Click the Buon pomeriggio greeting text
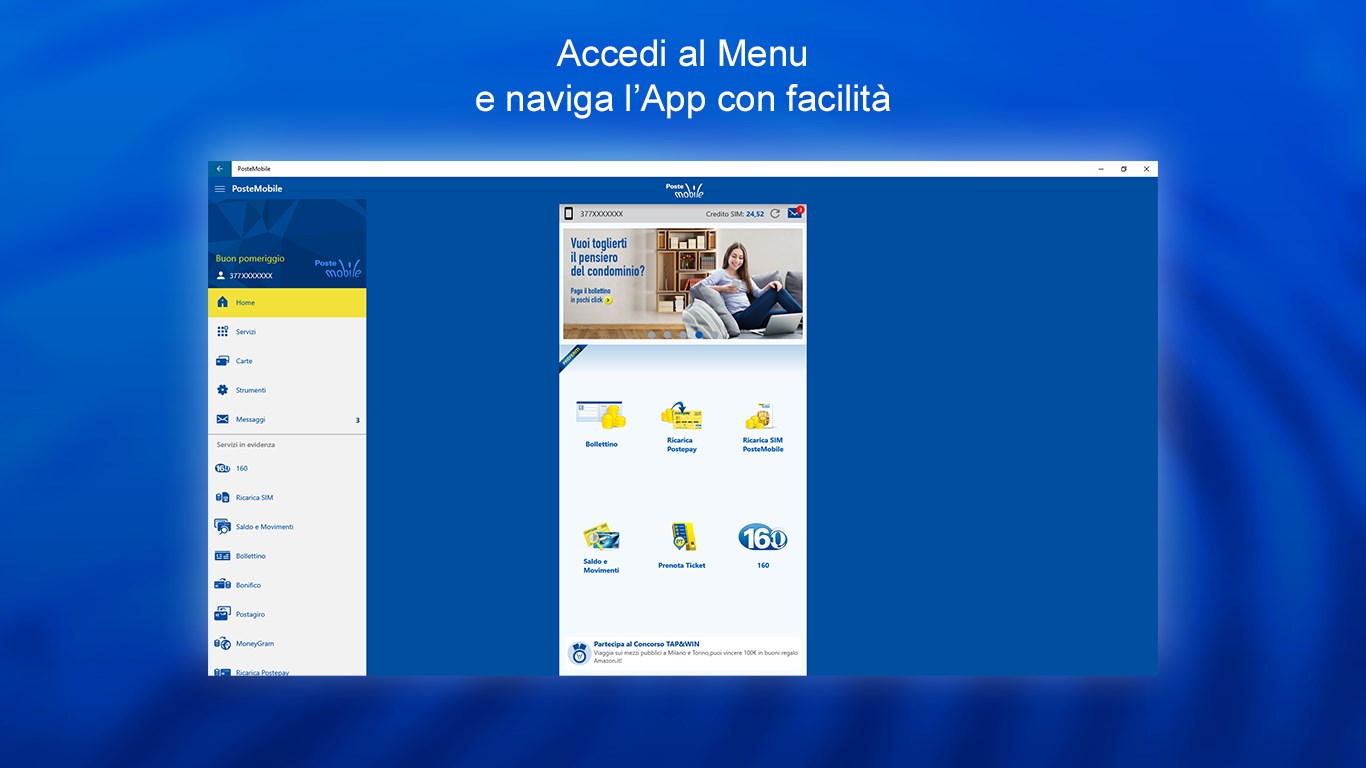 pos(250,258)
